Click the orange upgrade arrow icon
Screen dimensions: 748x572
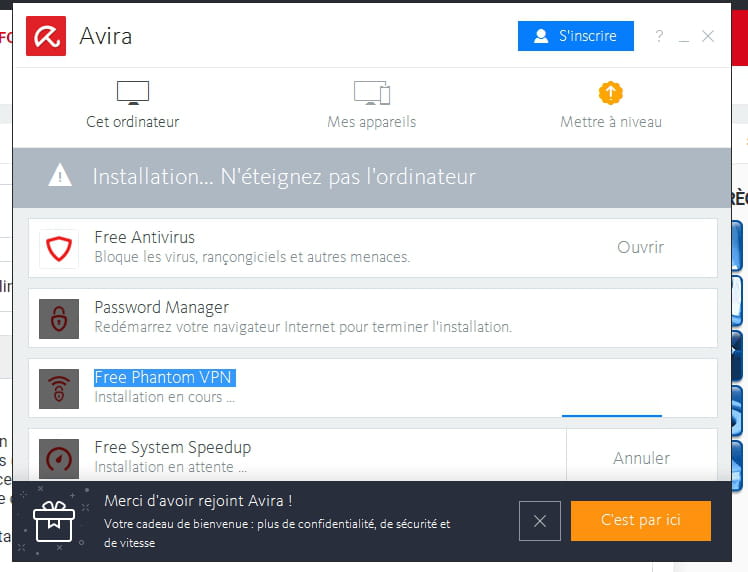(x=611, y=93)
